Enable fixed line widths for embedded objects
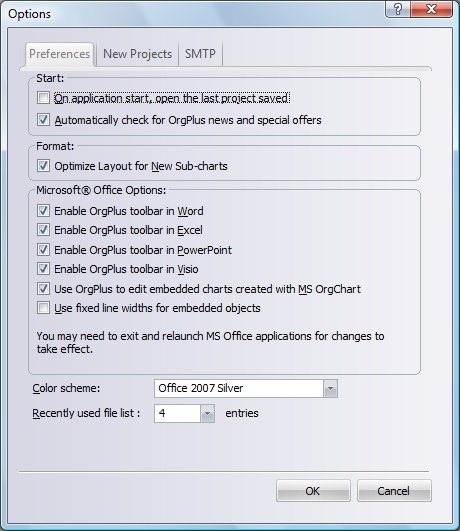The width and height of the screenshot is (460, 531). click(43, 308)
